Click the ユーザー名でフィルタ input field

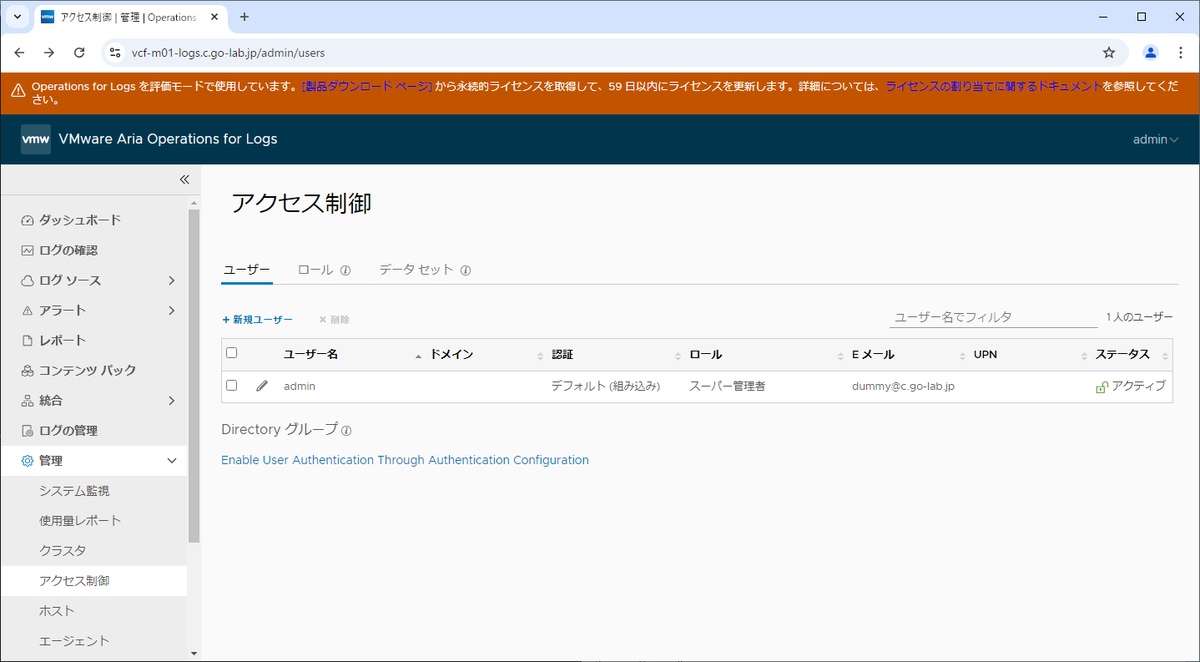pyautogui.click(x=994, y=317)
